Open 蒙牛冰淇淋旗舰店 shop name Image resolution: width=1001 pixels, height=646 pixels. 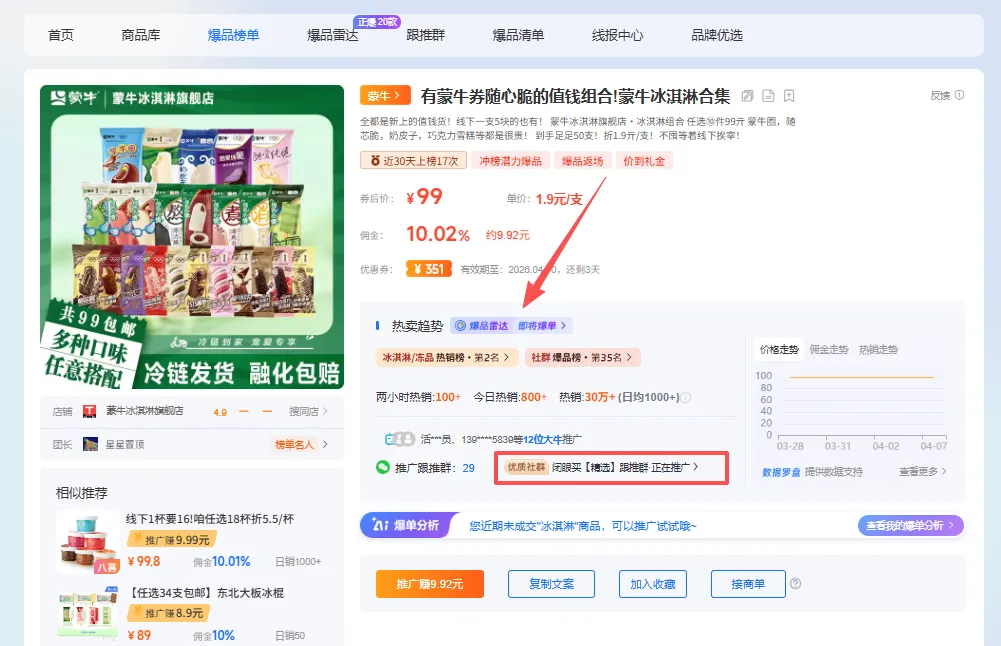144,411
